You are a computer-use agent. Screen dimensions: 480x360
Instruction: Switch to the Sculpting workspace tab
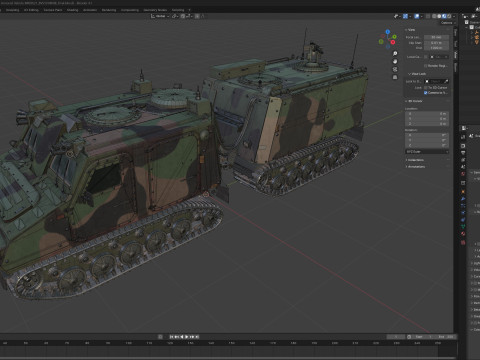[13, 10]
